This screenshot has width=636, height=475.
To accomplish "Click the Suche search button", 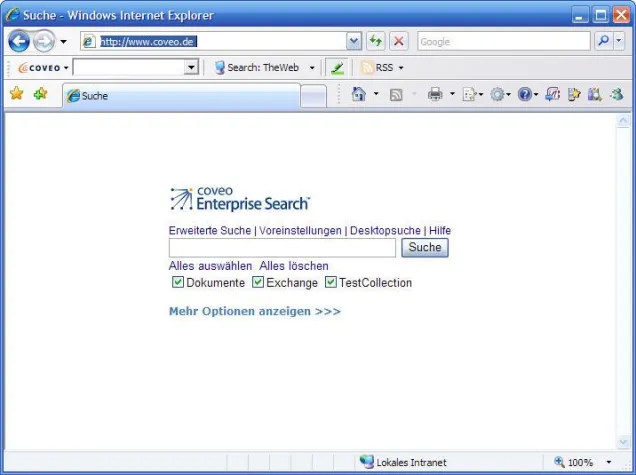I will (425, 248).
